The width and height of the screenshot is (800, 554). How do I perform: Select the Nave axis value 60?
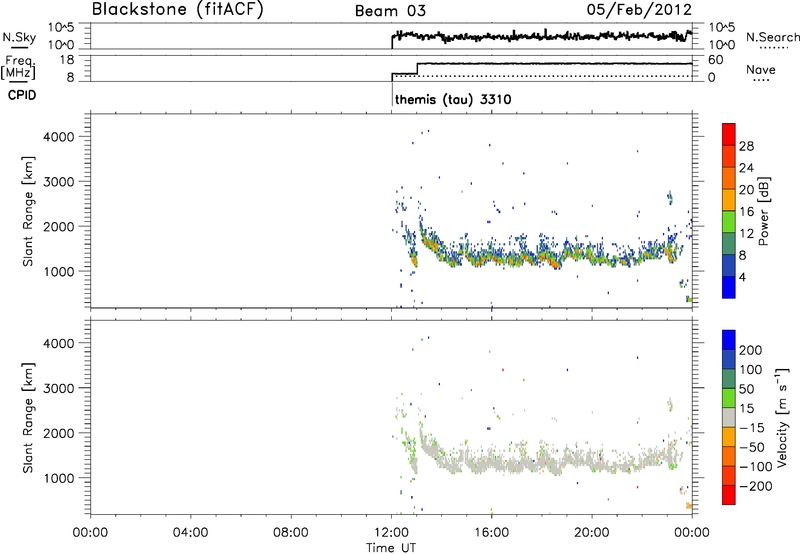tap(715, 60)
